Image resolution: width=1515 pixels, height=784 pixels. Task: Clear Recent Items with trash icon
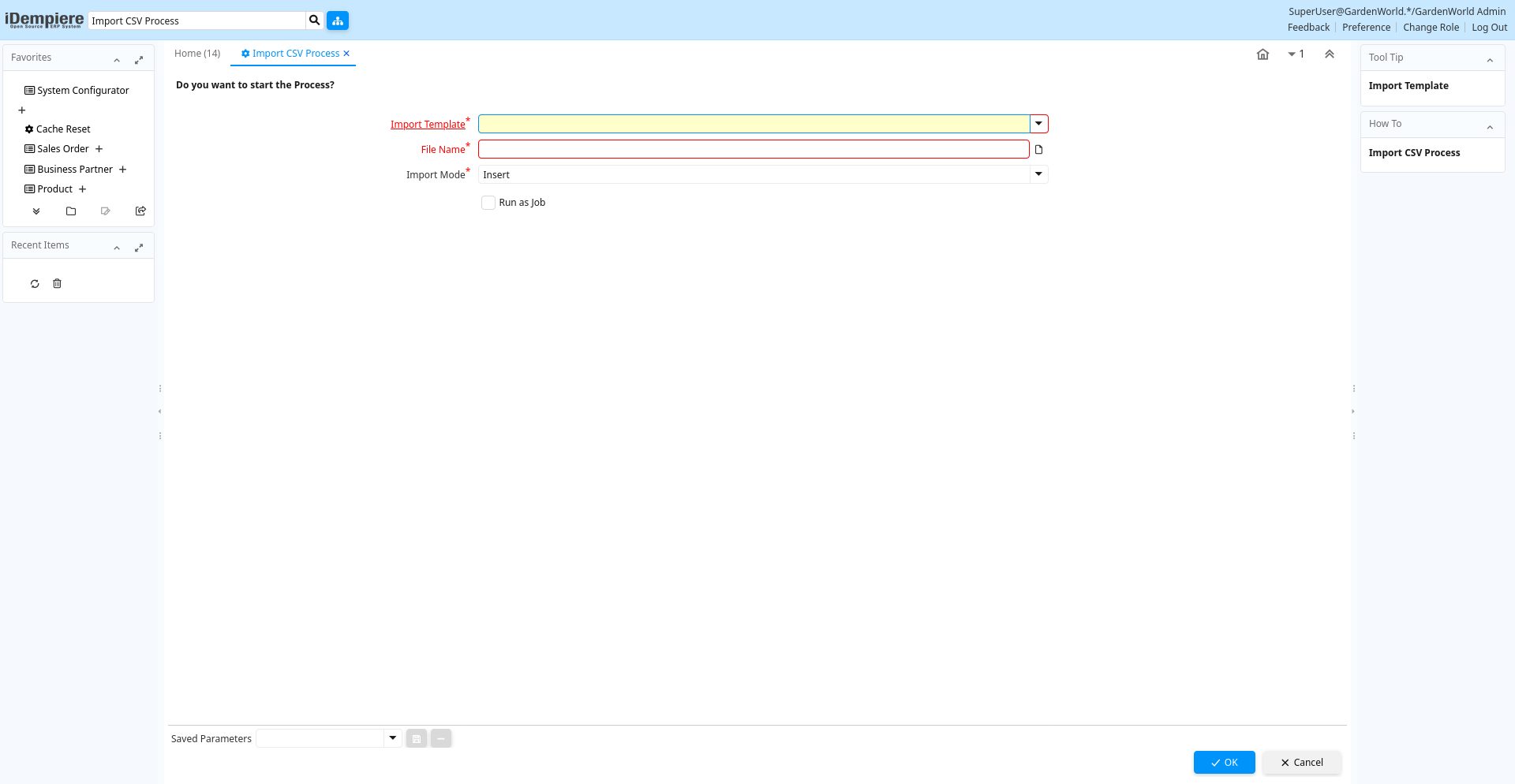(57, 284)
